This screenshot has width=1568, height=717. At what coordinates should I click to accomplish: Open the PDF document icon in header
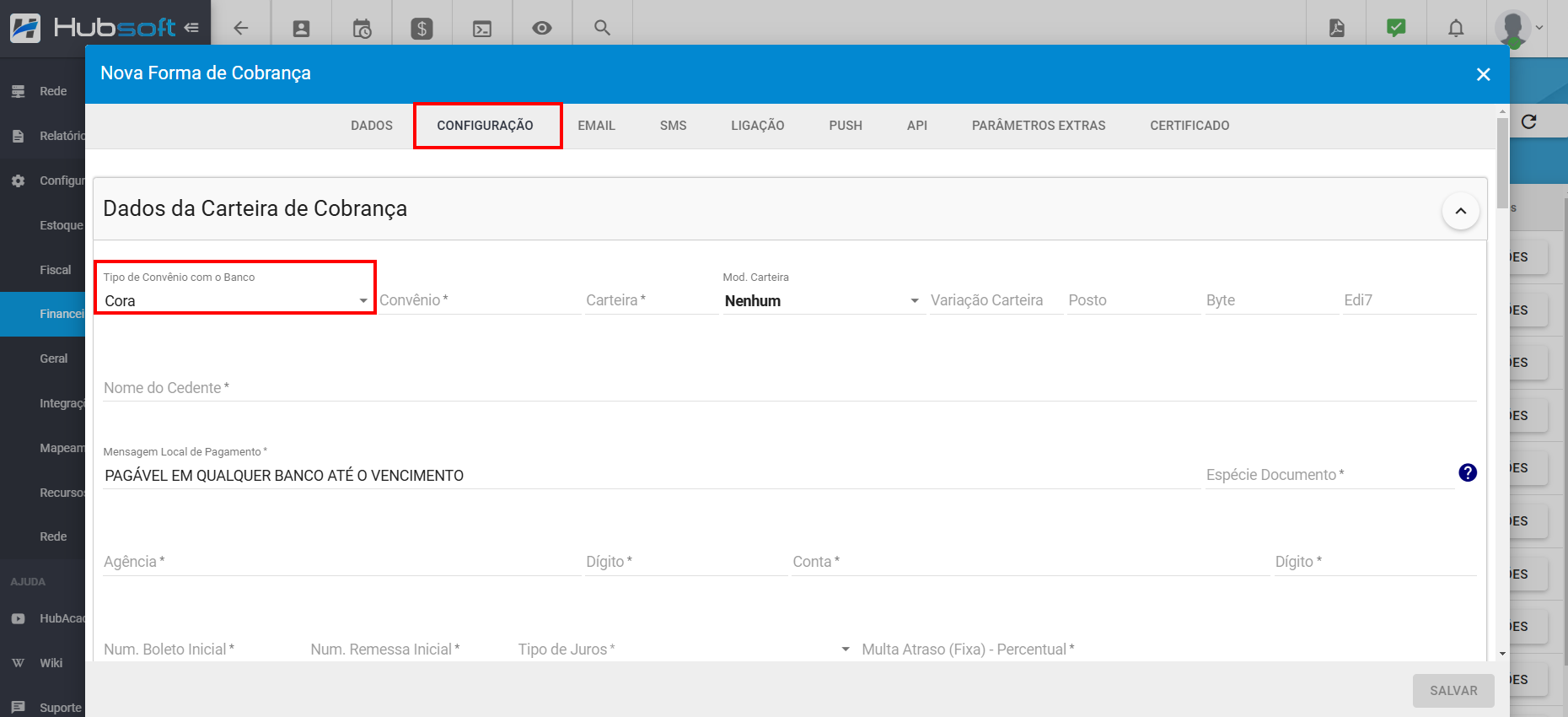coord(1337,28)
